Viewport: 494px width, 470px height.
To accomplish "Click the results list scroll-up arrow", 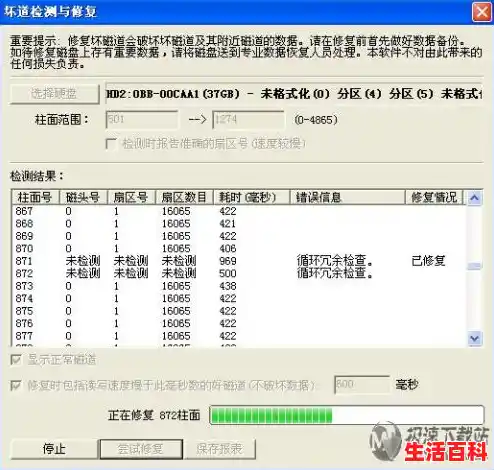I will tap(474, 198).
